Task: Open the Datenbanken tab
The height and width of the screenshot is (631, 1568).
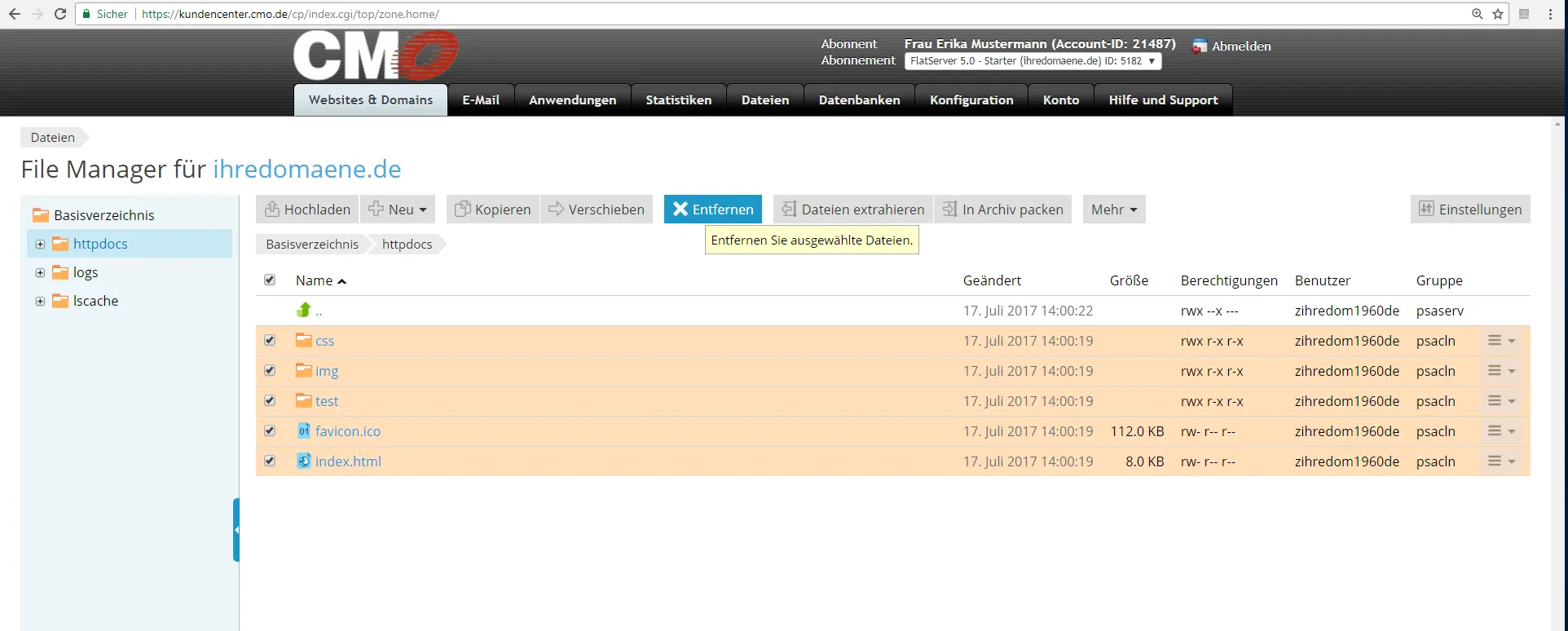Action: click(x=860, y=99)
